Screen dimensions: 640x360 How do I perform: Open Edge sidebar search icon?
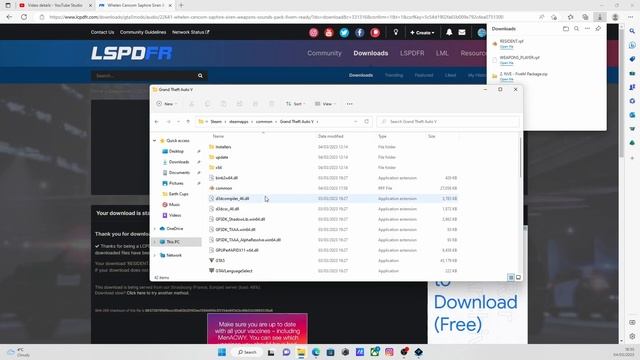(632, 31)
